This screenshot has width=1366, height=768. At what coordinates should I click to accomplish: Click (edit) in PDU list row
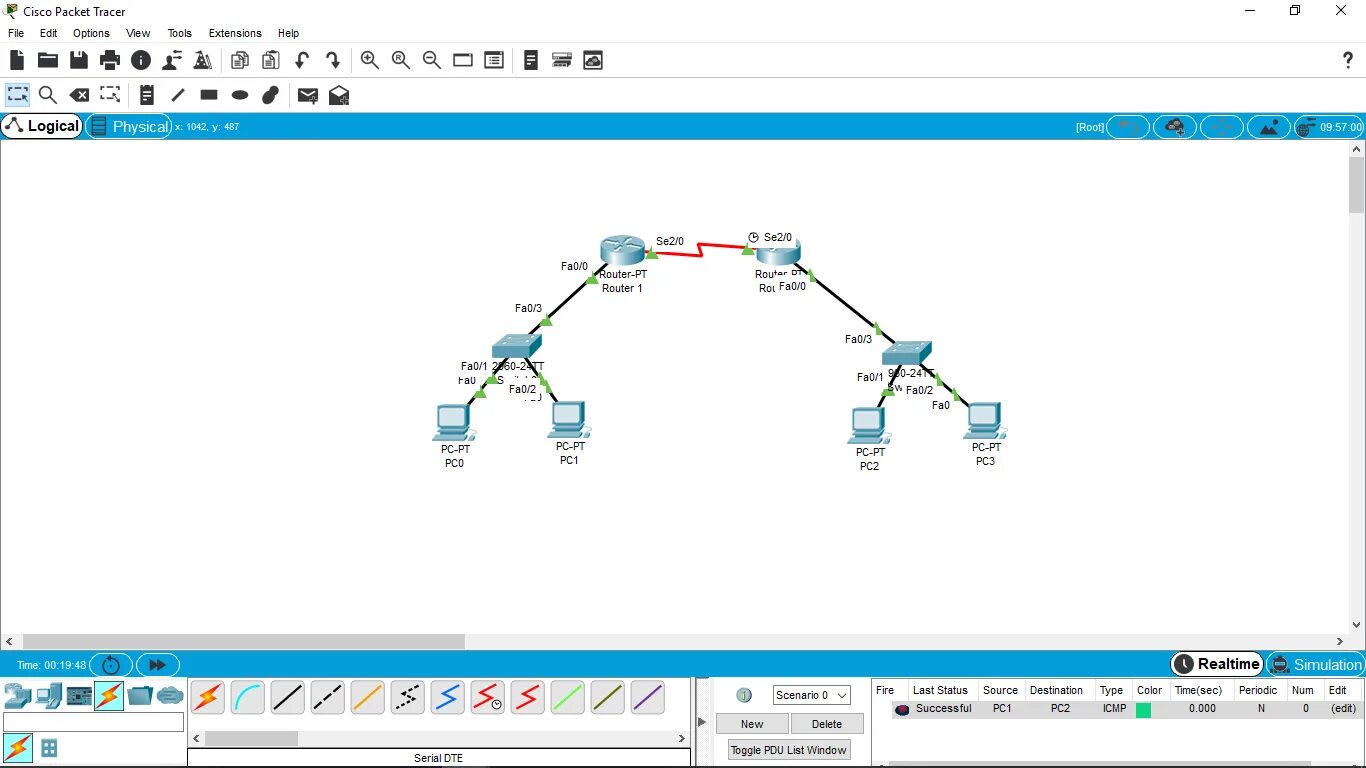pyautogui.click(x=1343, y=709)
